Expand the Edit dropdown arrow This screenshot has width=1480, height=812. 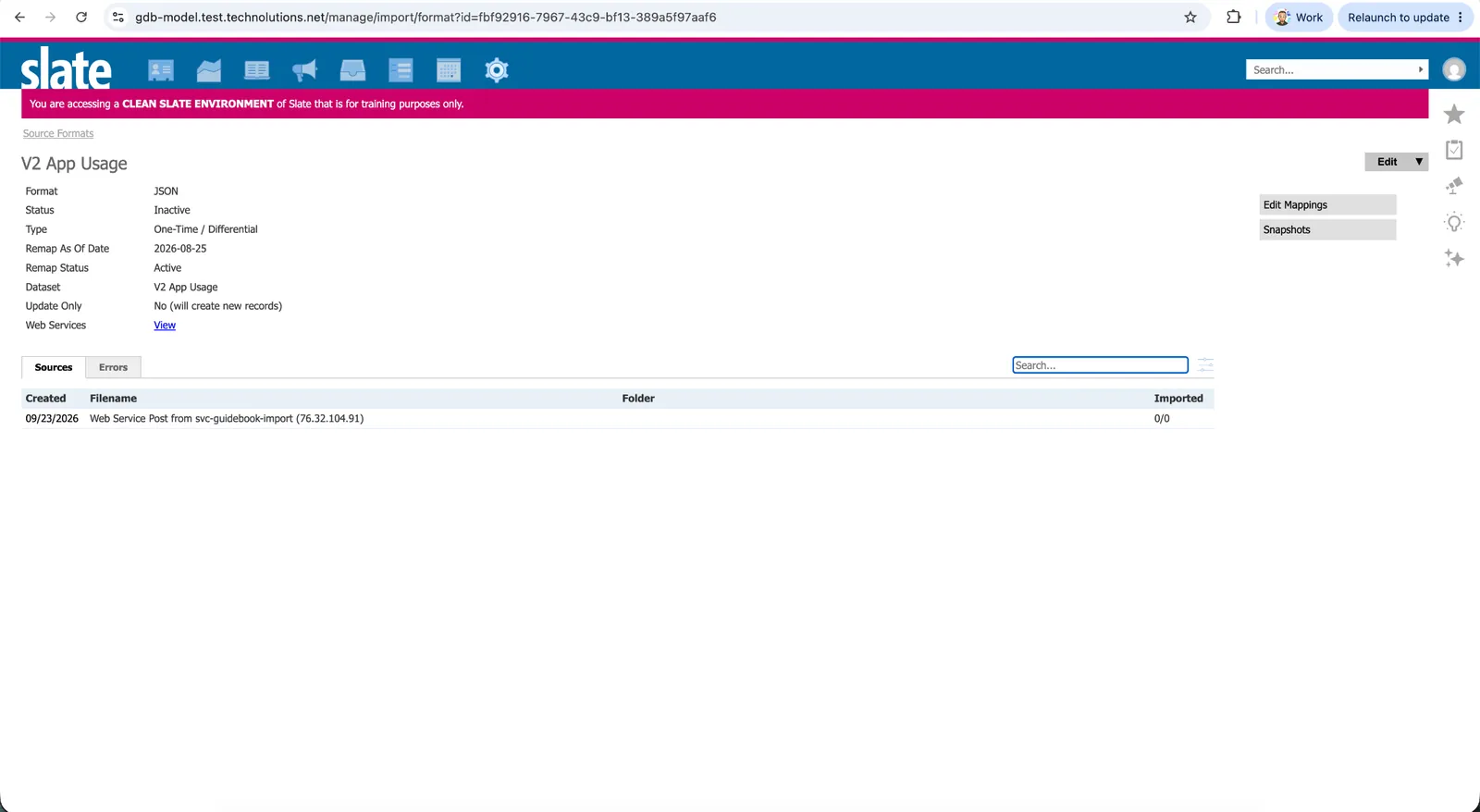pos(1419,162)
